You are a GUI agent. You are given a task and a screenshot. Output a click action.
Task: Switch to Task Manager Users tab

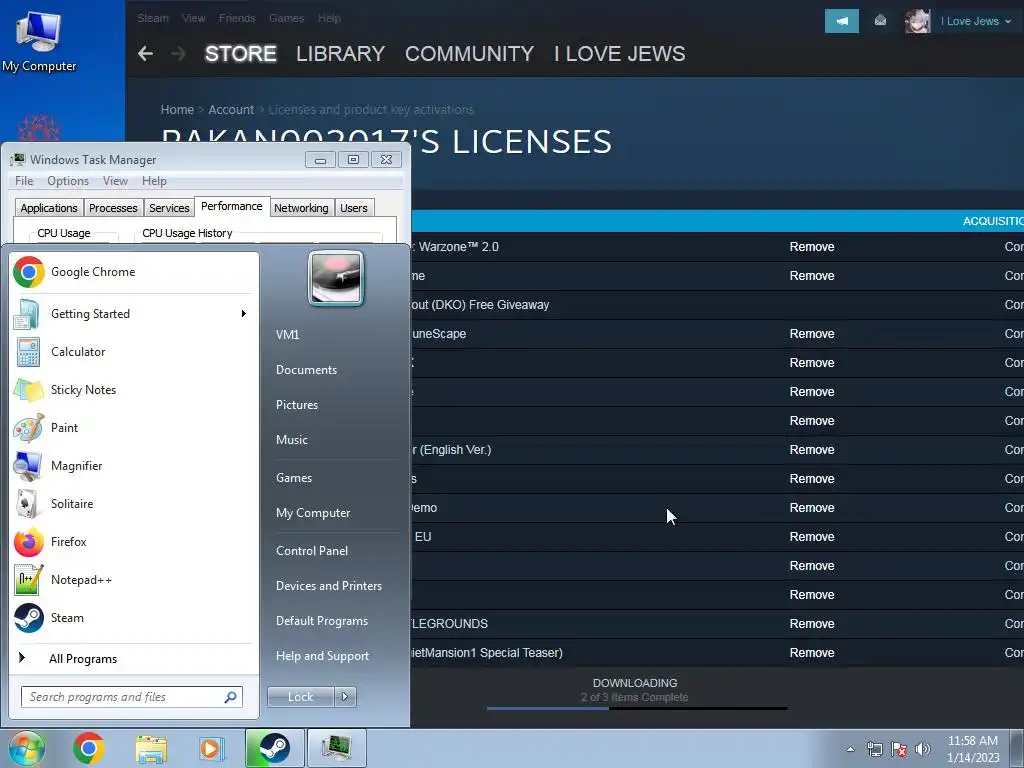click(354, 208)
